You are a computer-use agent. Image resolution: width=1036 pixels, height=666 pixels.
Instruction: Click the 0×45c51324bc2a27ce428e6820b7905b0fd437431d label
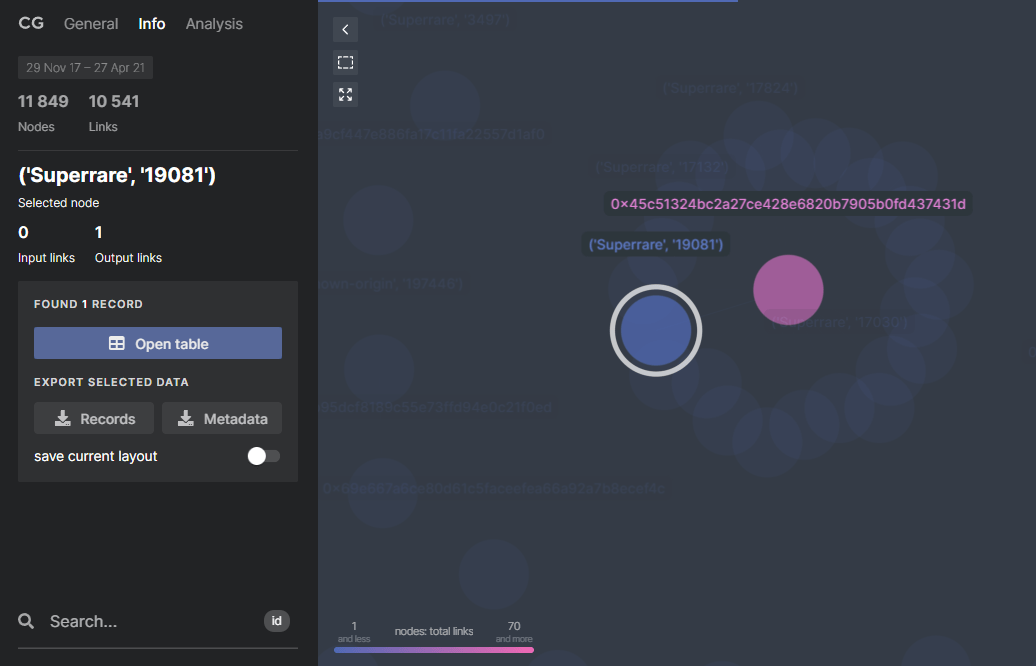tap(788, 204)
